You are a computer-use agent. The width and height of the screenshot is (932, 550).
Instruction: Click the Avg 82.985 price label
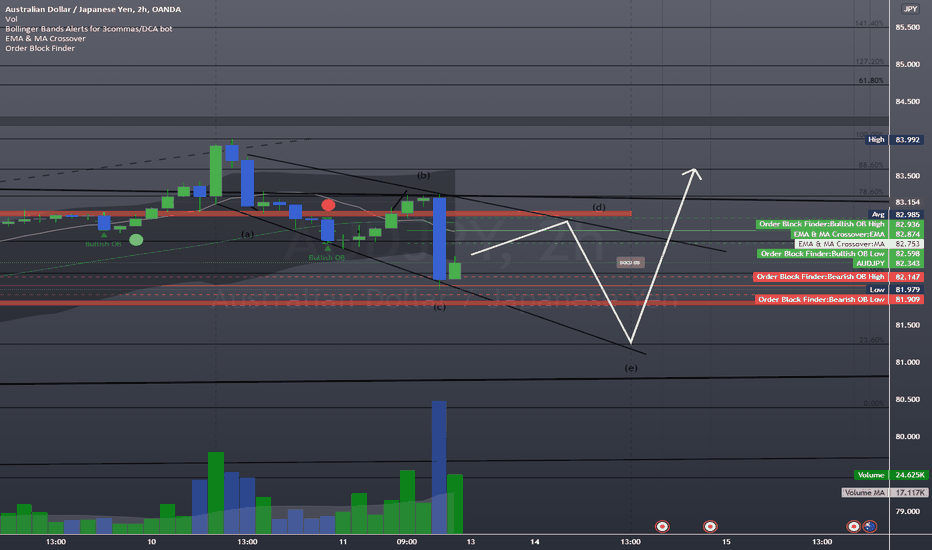[896, 214]
